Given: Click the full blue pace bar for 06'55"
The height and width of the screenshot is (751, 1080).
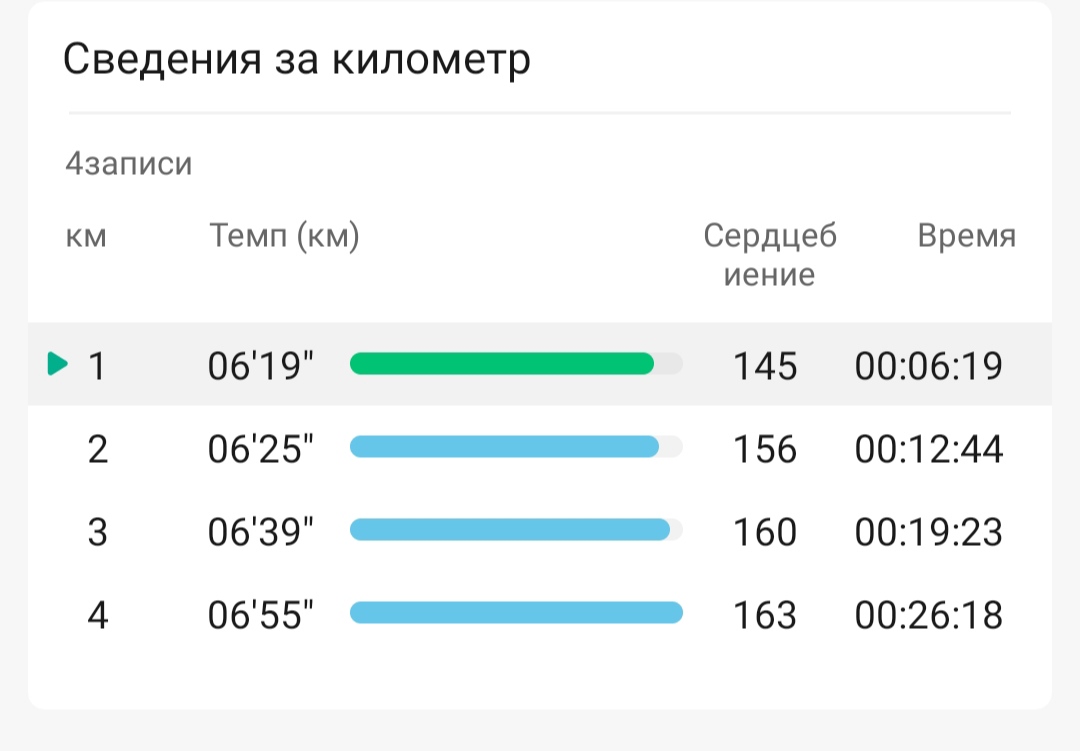Looking at the screenshot, I should click(517, 613).
